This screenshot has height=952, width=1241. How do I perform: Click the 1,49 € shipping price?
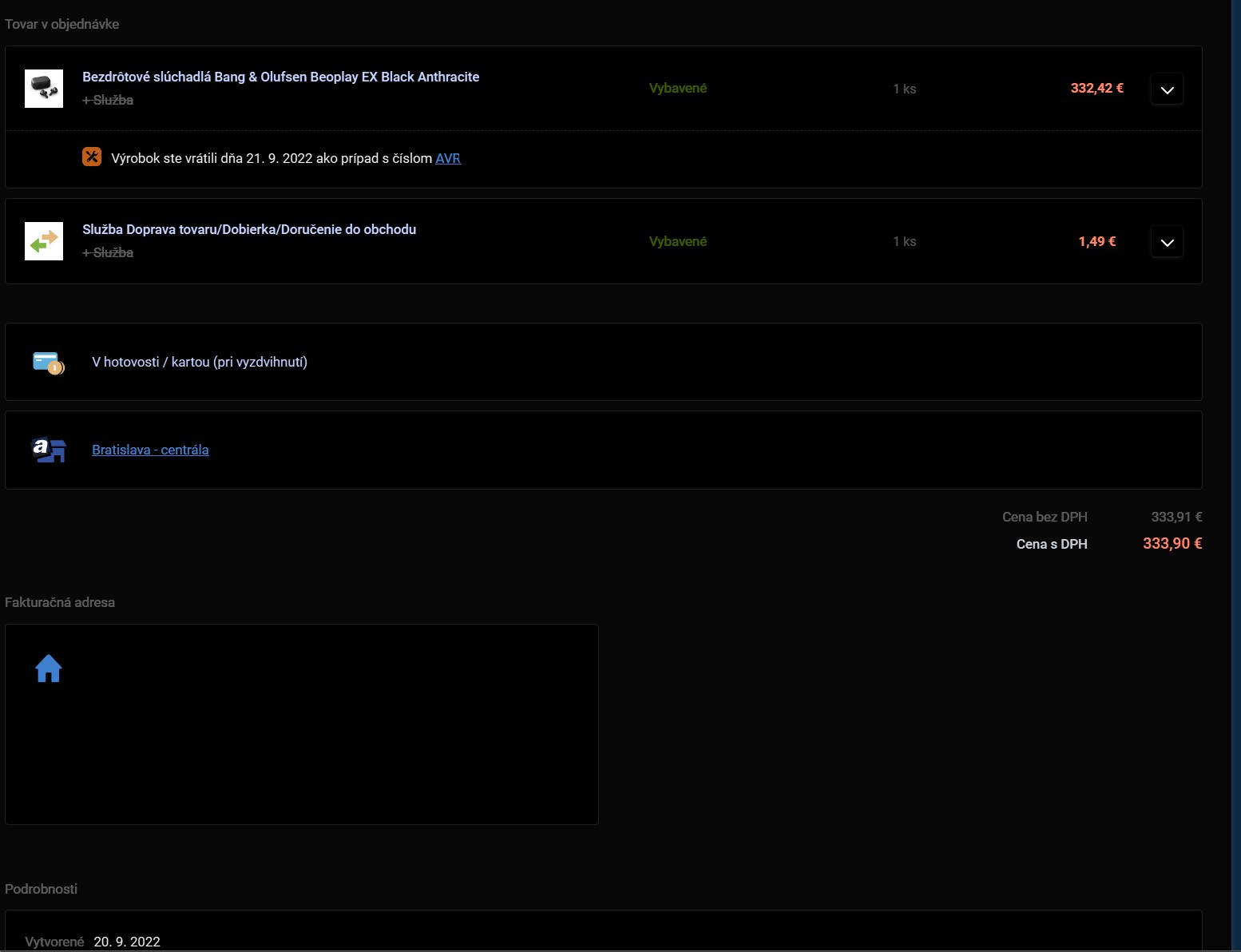click(1096, 241)
